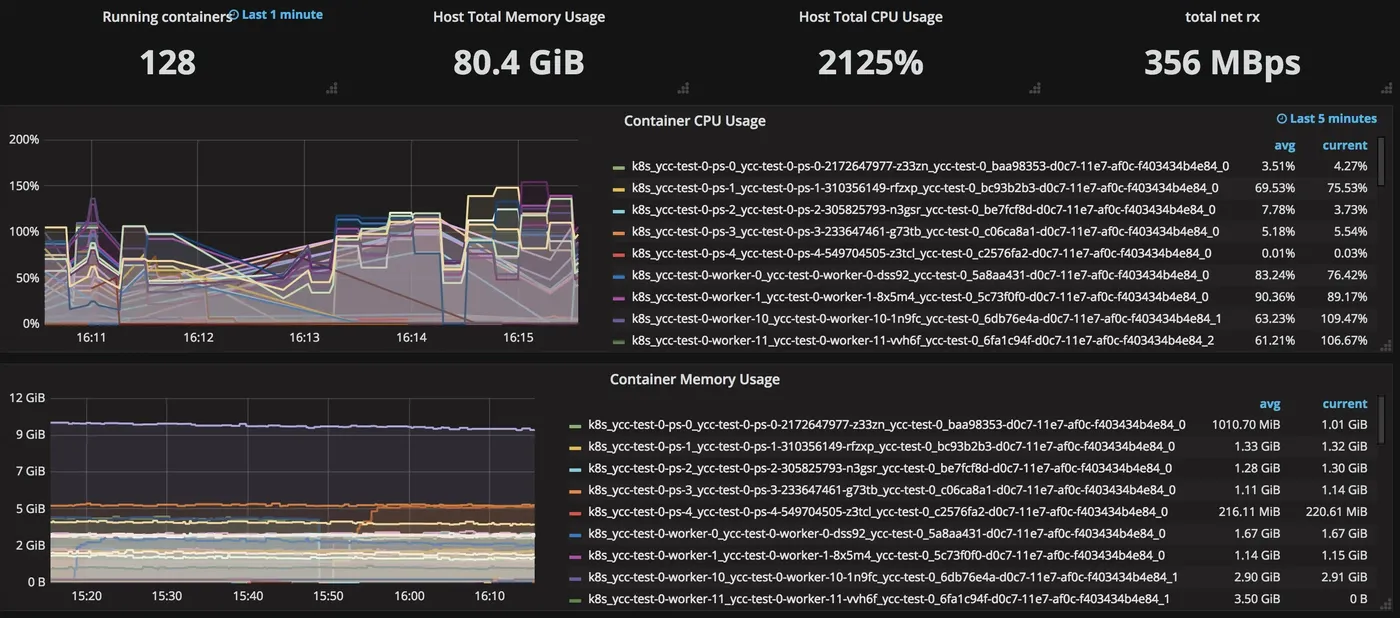
Task: Click the worker-11 entry in the Memory Usage legend
Action: click(879, 599)
